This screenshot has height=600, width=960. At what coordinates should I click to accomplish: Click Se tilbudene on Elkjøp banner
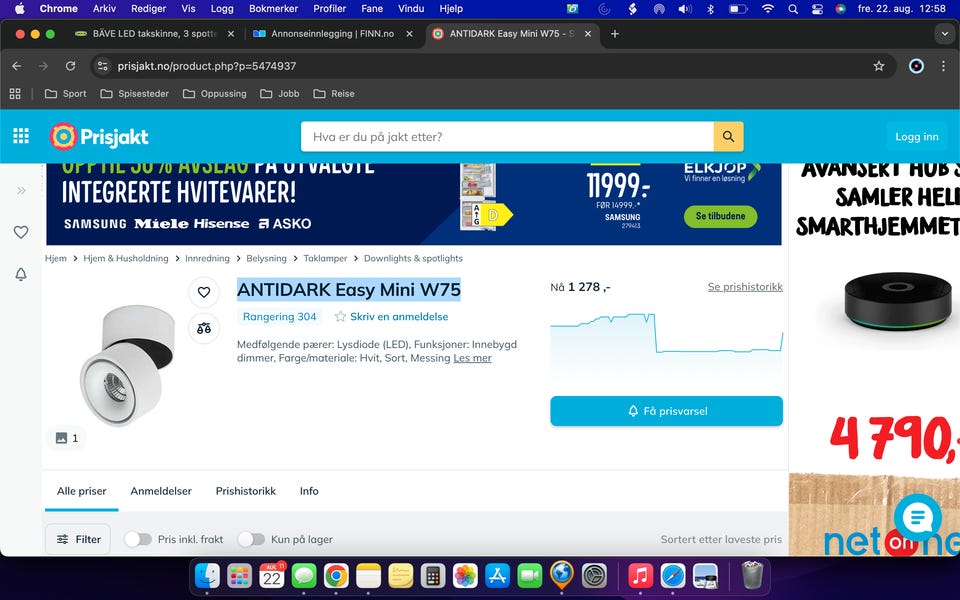click(x=720, y=216)
